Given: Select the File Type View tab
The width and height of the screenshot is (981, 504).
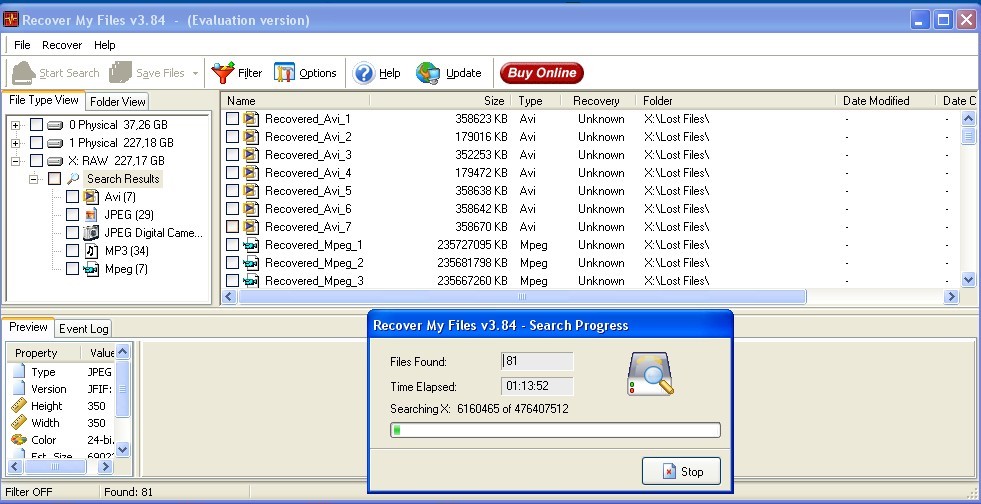Looking at the screenshot, I should pos(43,100).
